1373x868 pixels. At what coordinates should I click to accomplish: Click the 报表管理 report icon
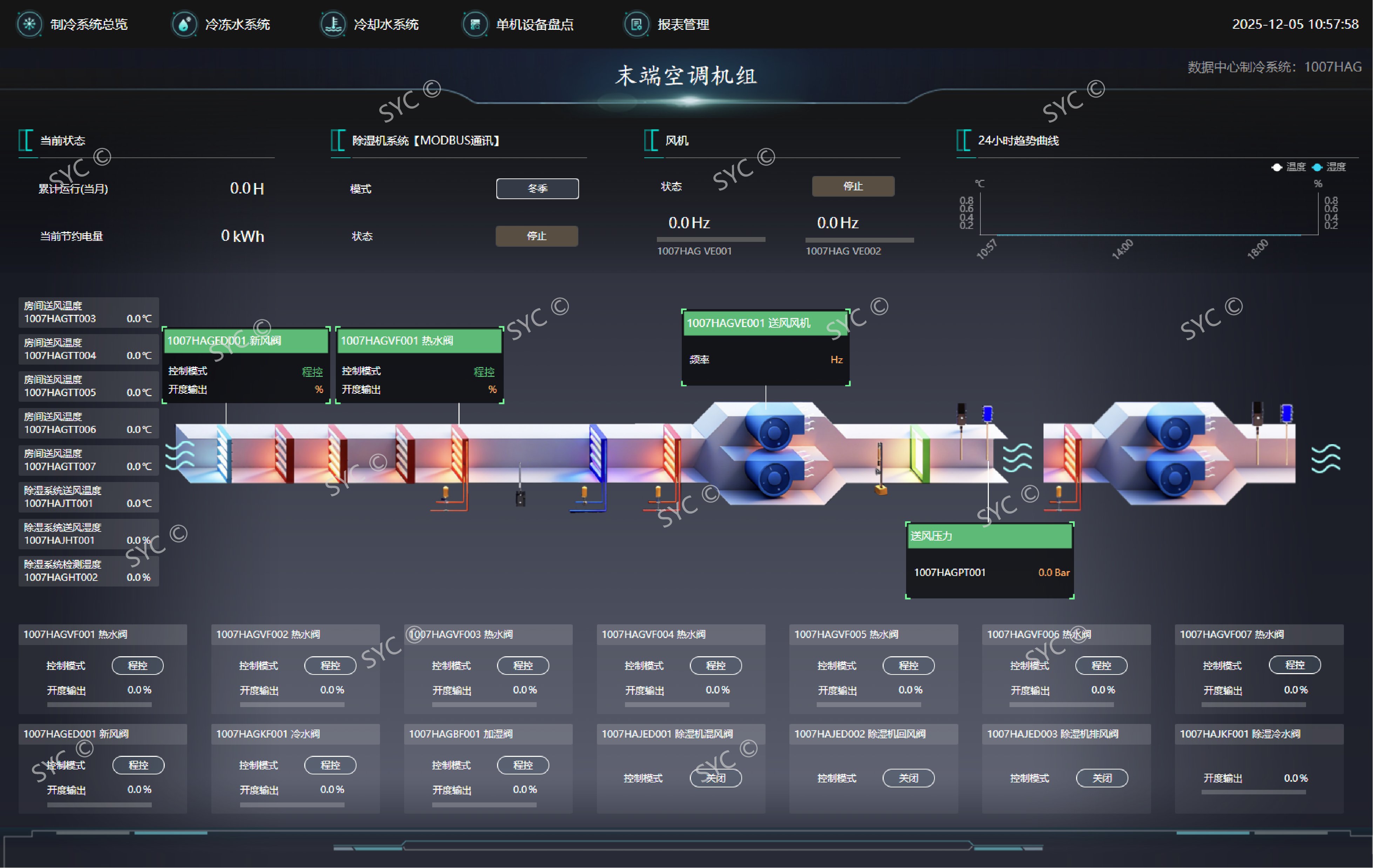pos(636,25)
